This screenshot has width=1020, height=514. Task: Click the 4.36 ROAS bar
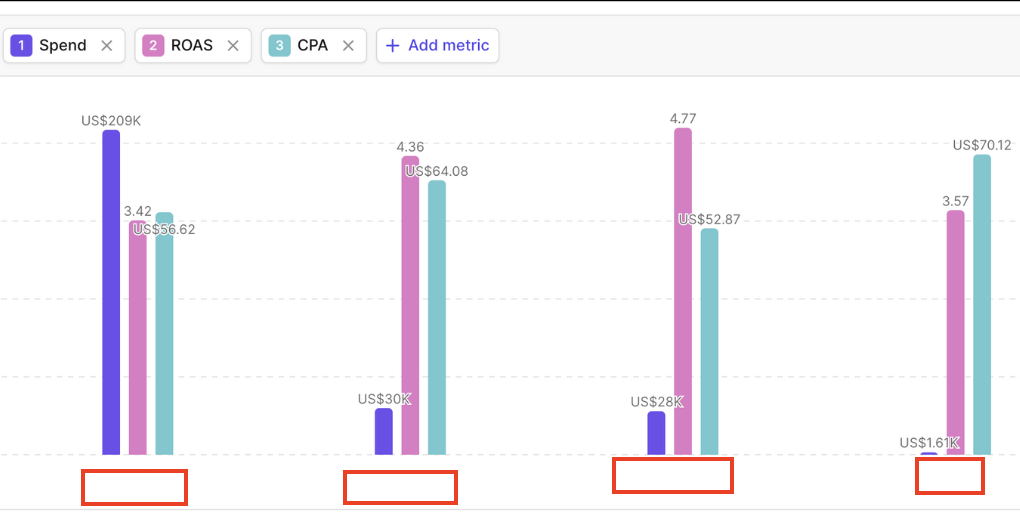410,305
